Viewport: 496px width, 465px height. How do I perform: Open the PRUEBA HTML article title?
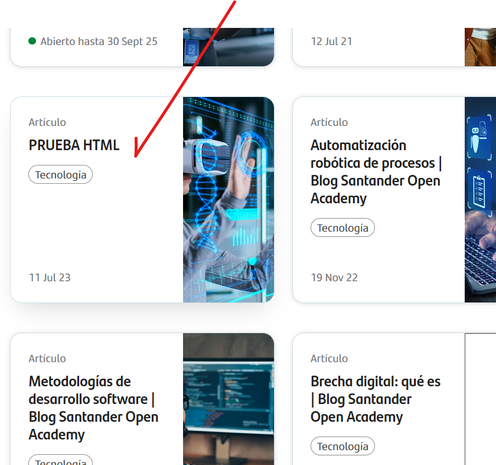74,145
